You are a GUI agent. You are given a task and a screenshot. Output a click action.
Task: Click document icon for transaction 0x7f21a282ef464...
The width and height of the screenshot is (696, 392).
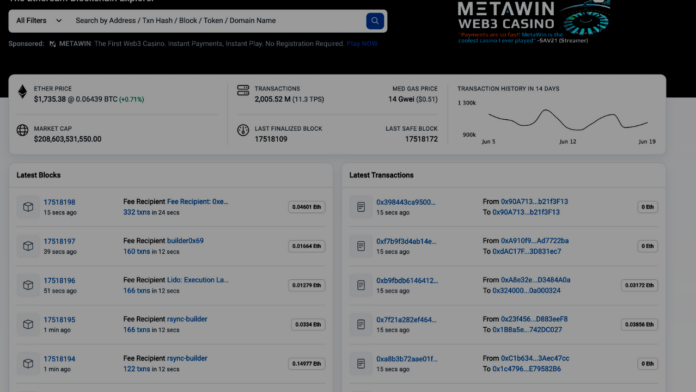coord(361,324)
